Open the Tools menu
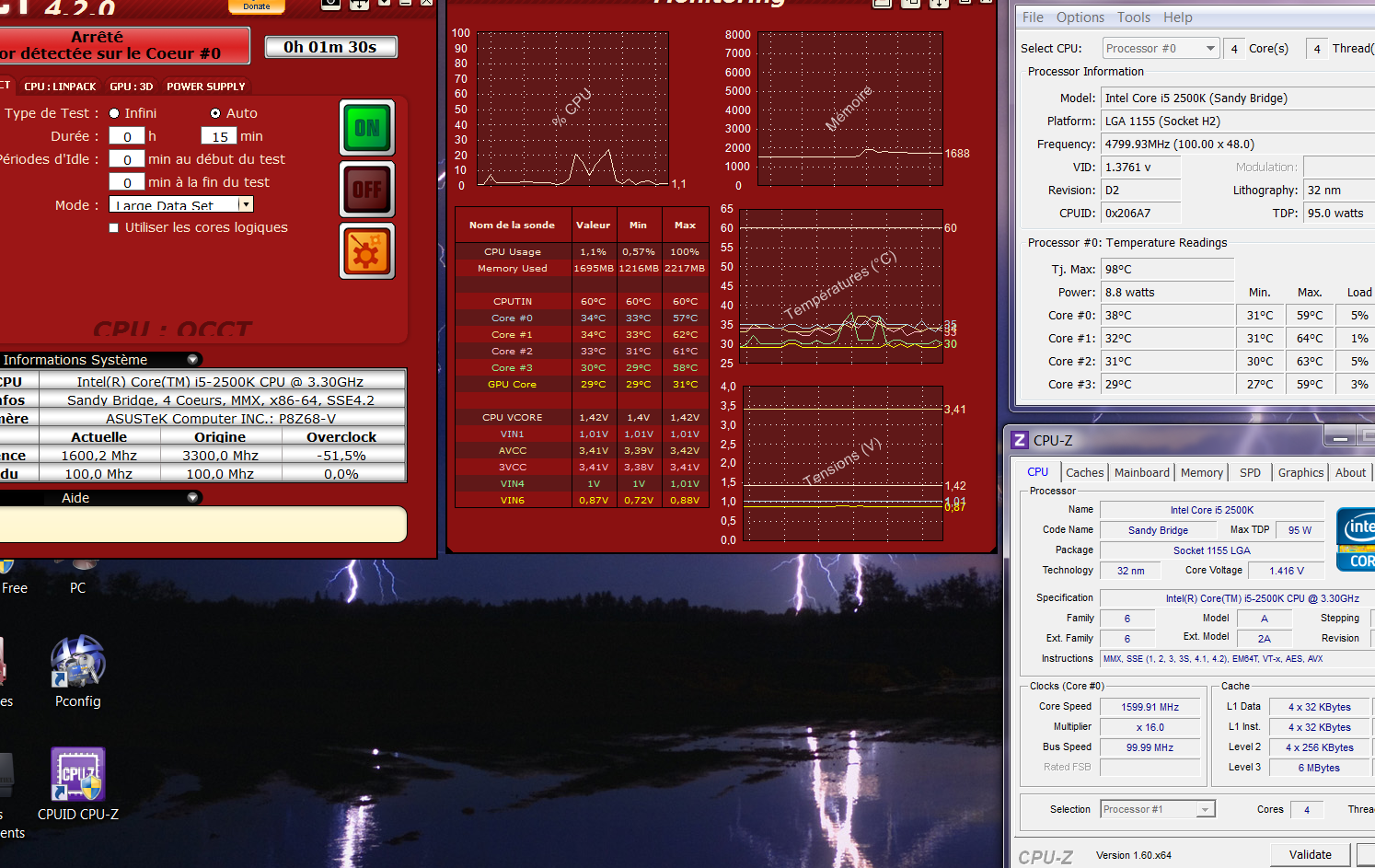The height and width of the screenshot is (868, 1375). (x=1133, y=17)
